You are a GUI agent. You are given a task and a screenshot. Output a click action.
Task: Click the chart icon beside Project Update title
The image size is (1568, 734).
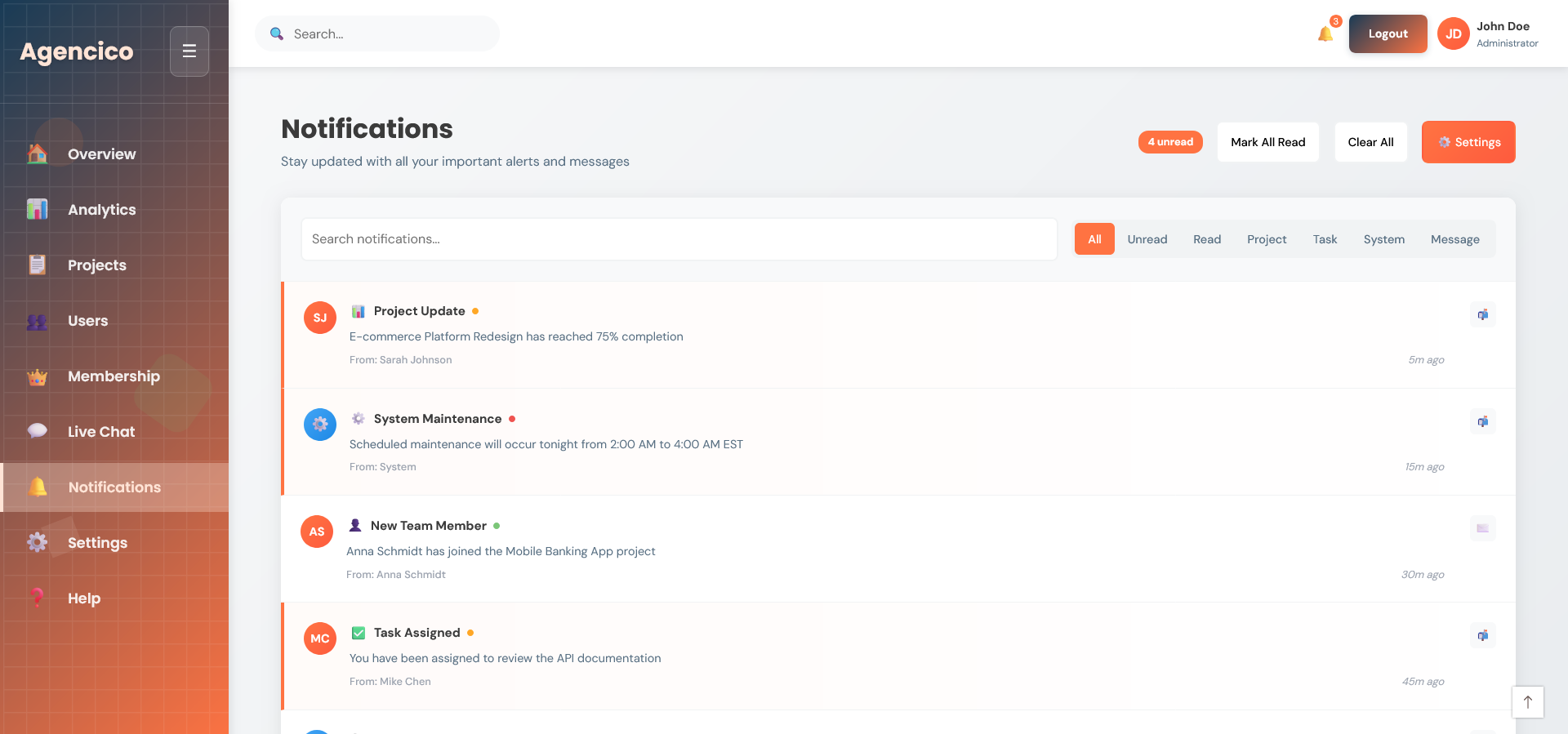click(x=359, y=311)
